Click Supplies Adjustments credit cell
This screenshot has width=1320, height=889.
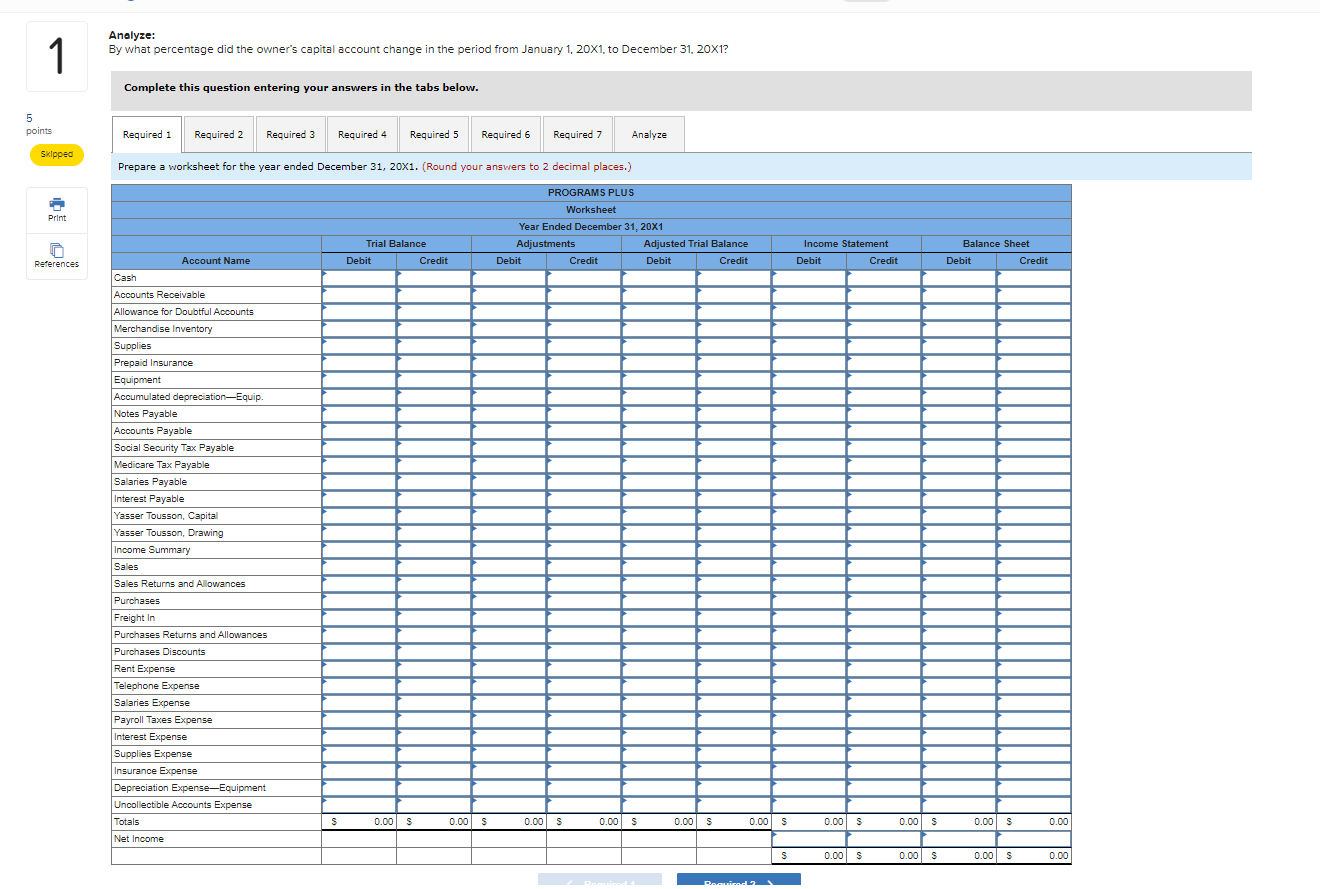(584, 346)
